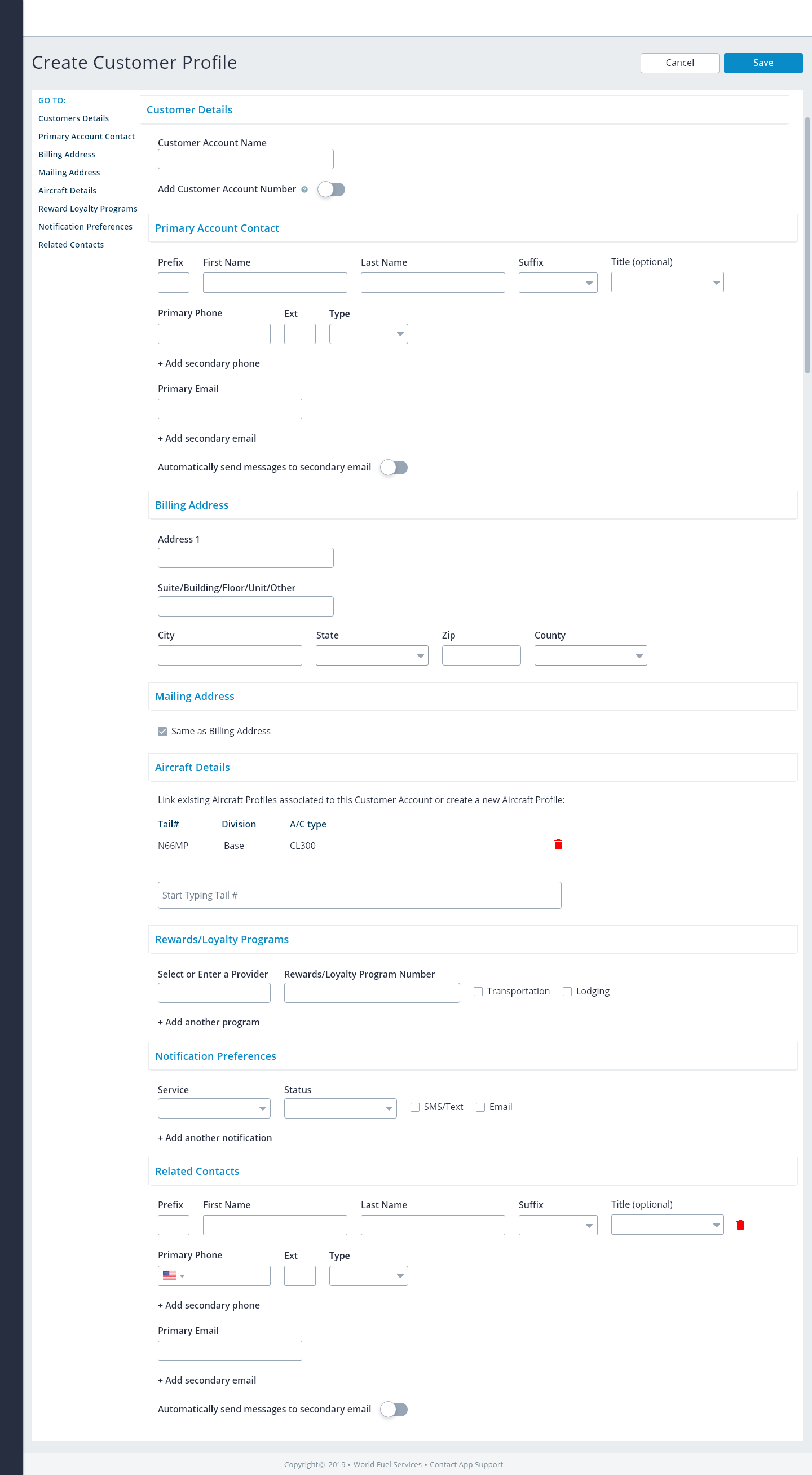
Task: Open the US flag country code selector
Action: [173, 1275]
